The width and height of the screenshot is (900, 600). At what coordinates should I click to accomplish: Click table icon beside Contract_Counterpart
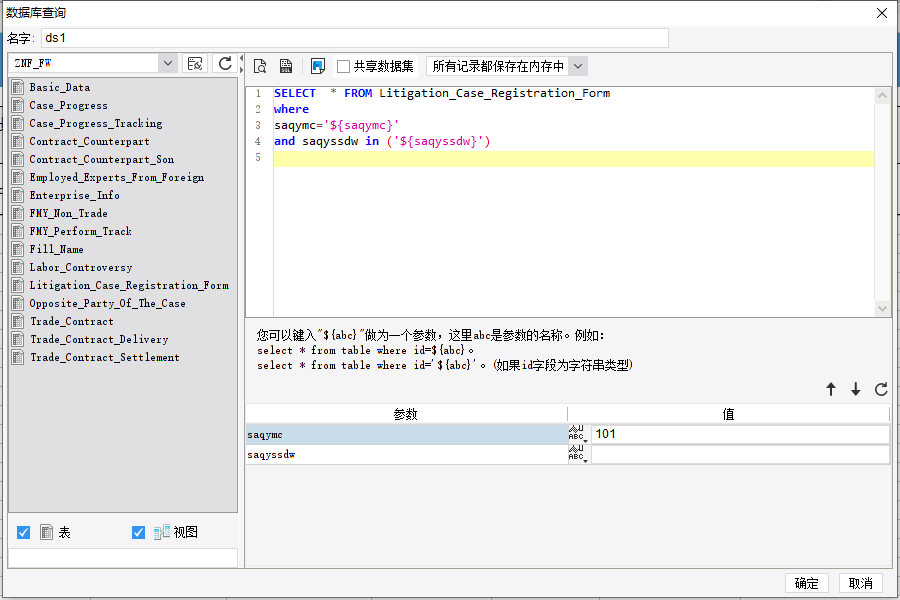pyautogui.click(x=18, y=141)
